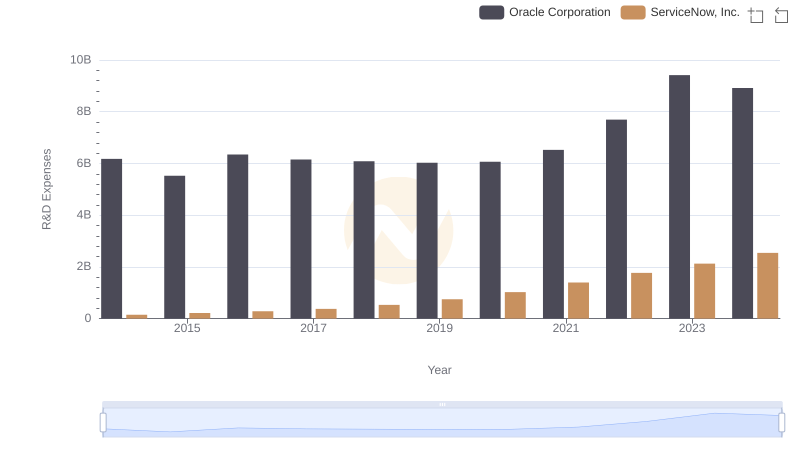Viewport: 800px width, 461px height.
Task: Click the left handle of the zoom slider
Action: click(103, 422)
